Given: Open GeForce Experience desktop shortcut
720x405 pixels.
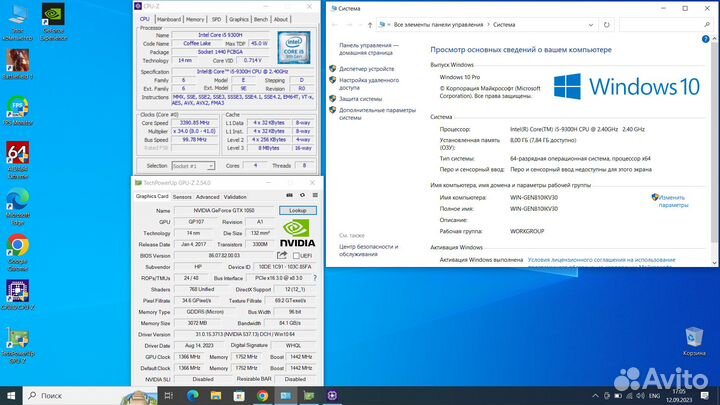Looking at the screenshot, I should 53,21.
